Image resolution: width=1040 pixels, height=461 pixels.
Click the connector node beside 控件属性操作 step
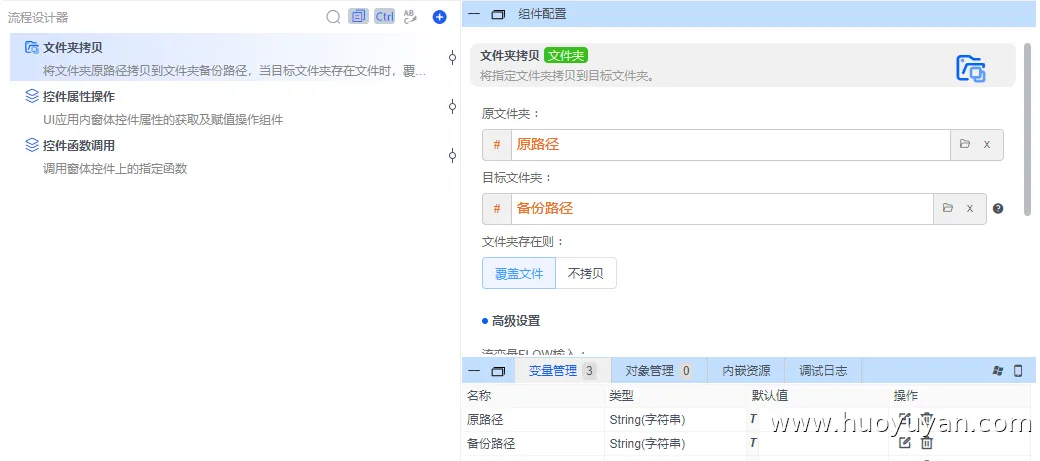(452, 106)
